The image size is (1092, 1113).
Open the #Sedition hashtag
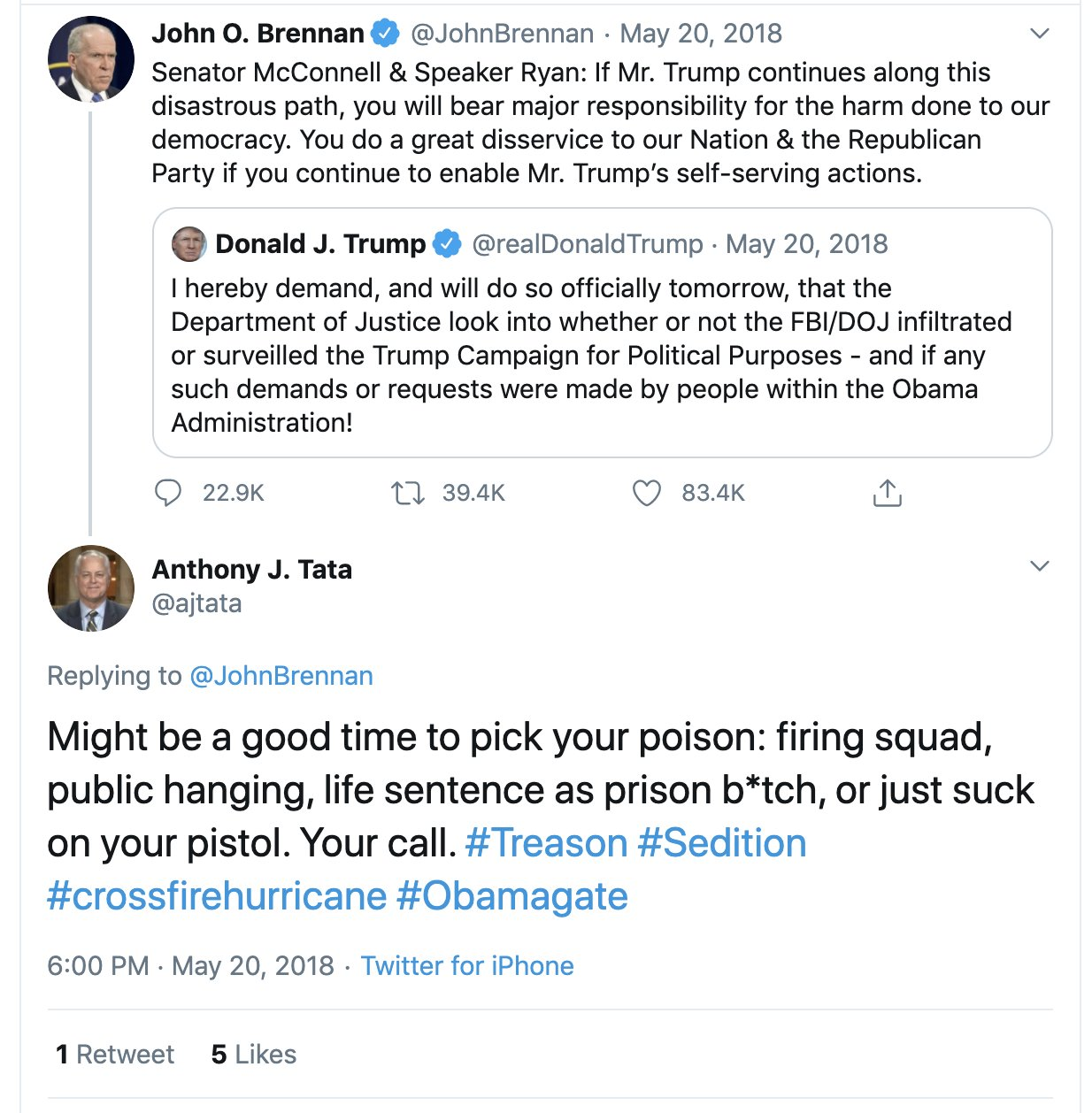pos(721,843)
